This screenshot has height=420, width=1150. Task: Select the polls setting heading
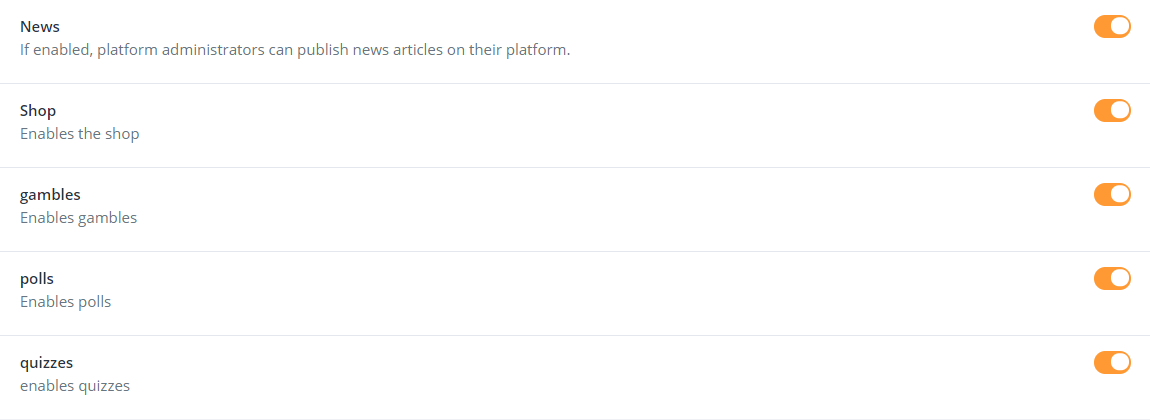click(37, 279)
